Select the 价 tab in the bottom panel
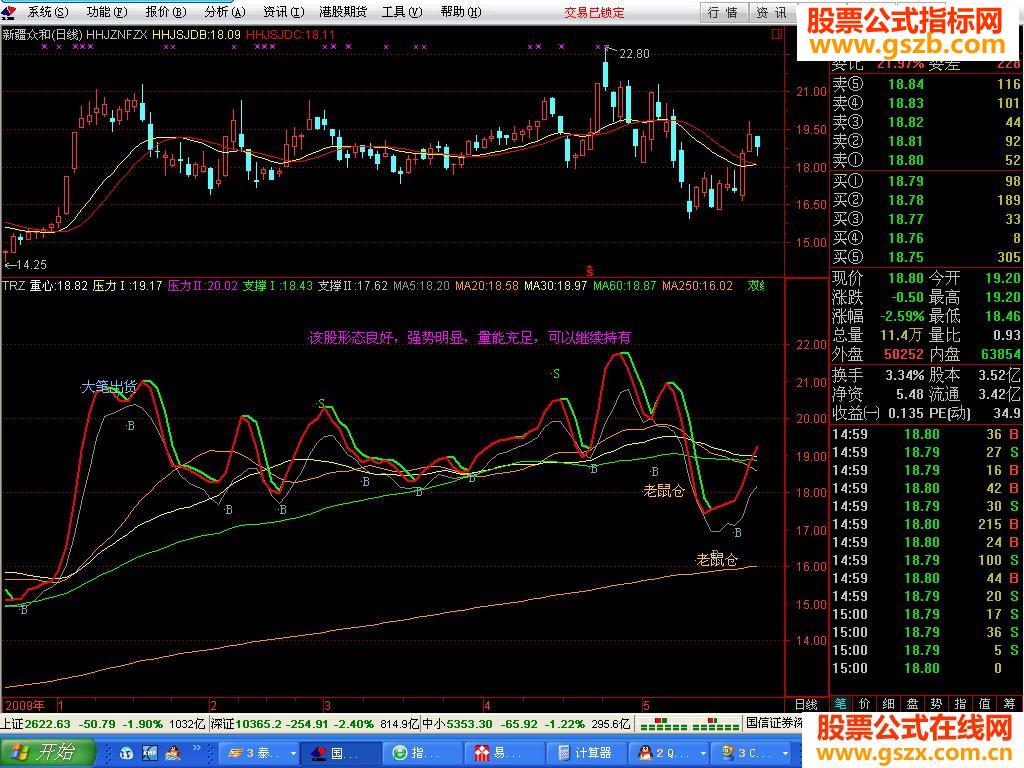This screenshot has height=768, width=1024. point(865,703)
